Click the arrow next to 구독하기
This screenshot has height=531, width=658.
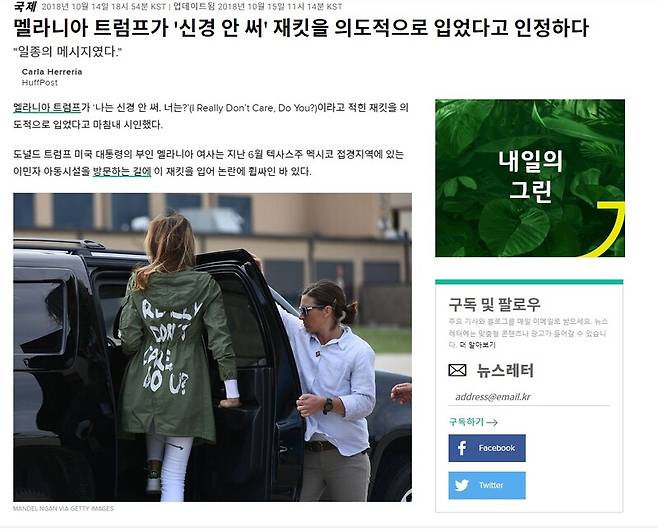[492, 422]
